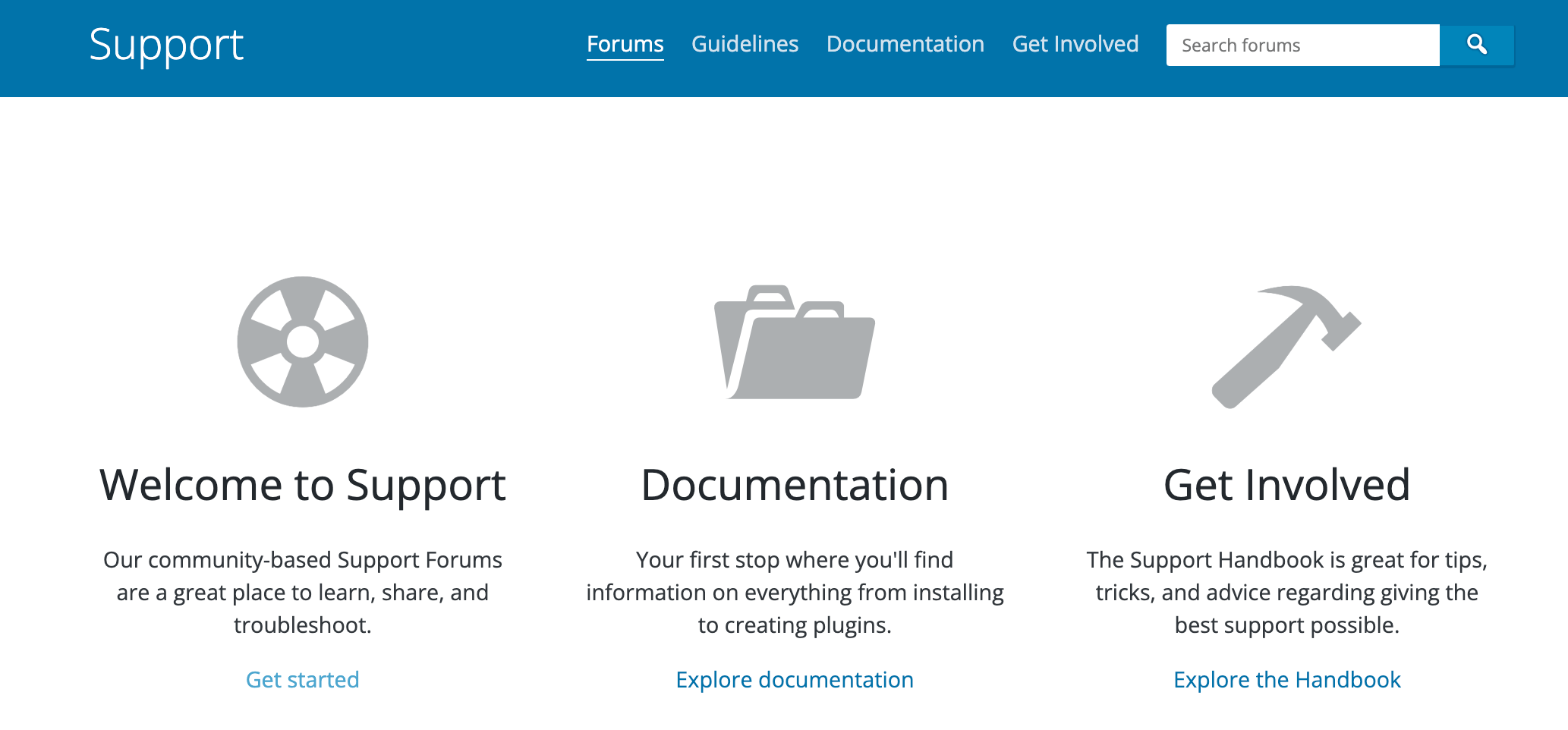Click the Support site title
This screenshot has width=1568, height=730.
pyautogui.click(x=166, y=45)
